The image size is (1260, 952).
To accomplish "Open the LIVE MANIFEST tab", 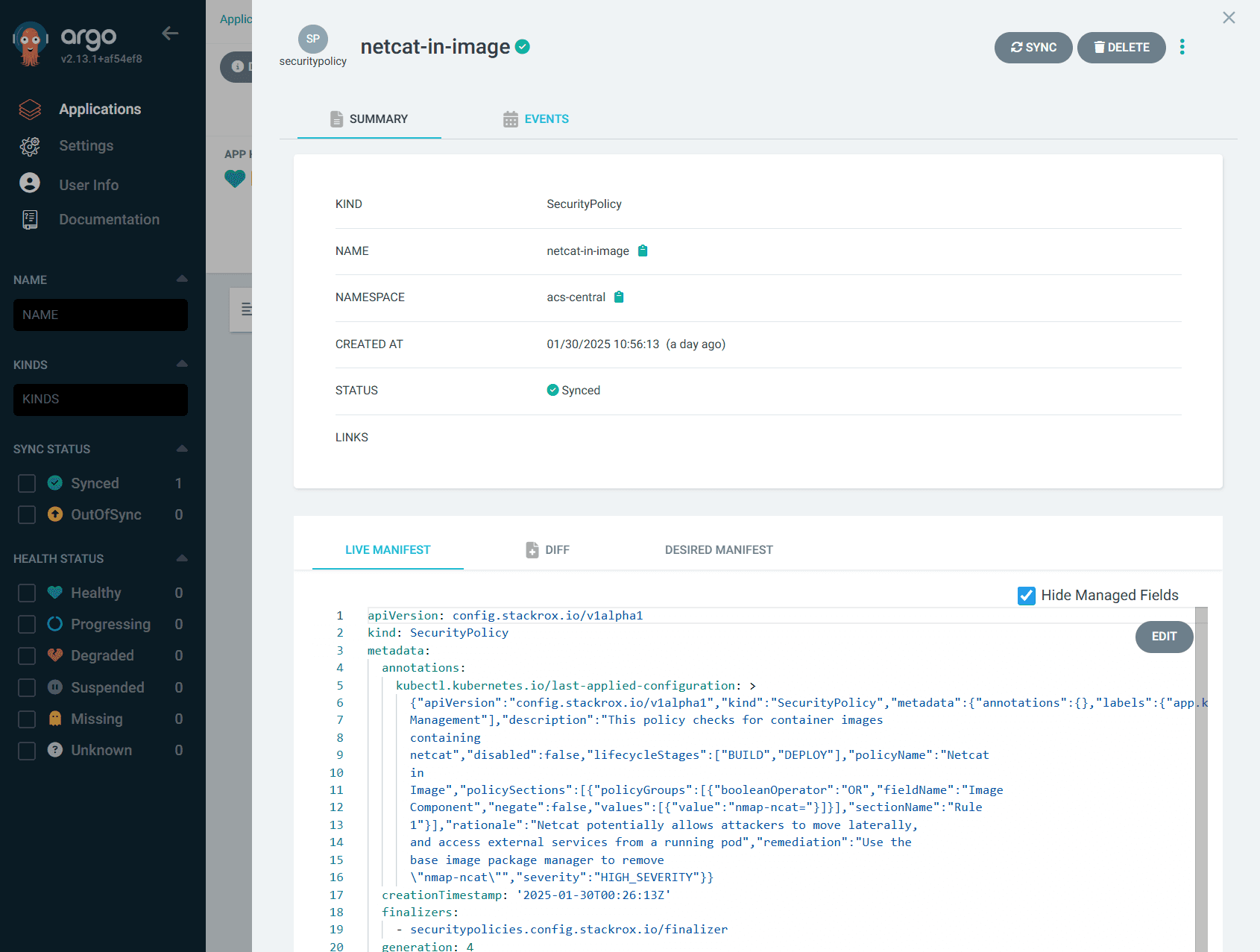I will point(388,550).
